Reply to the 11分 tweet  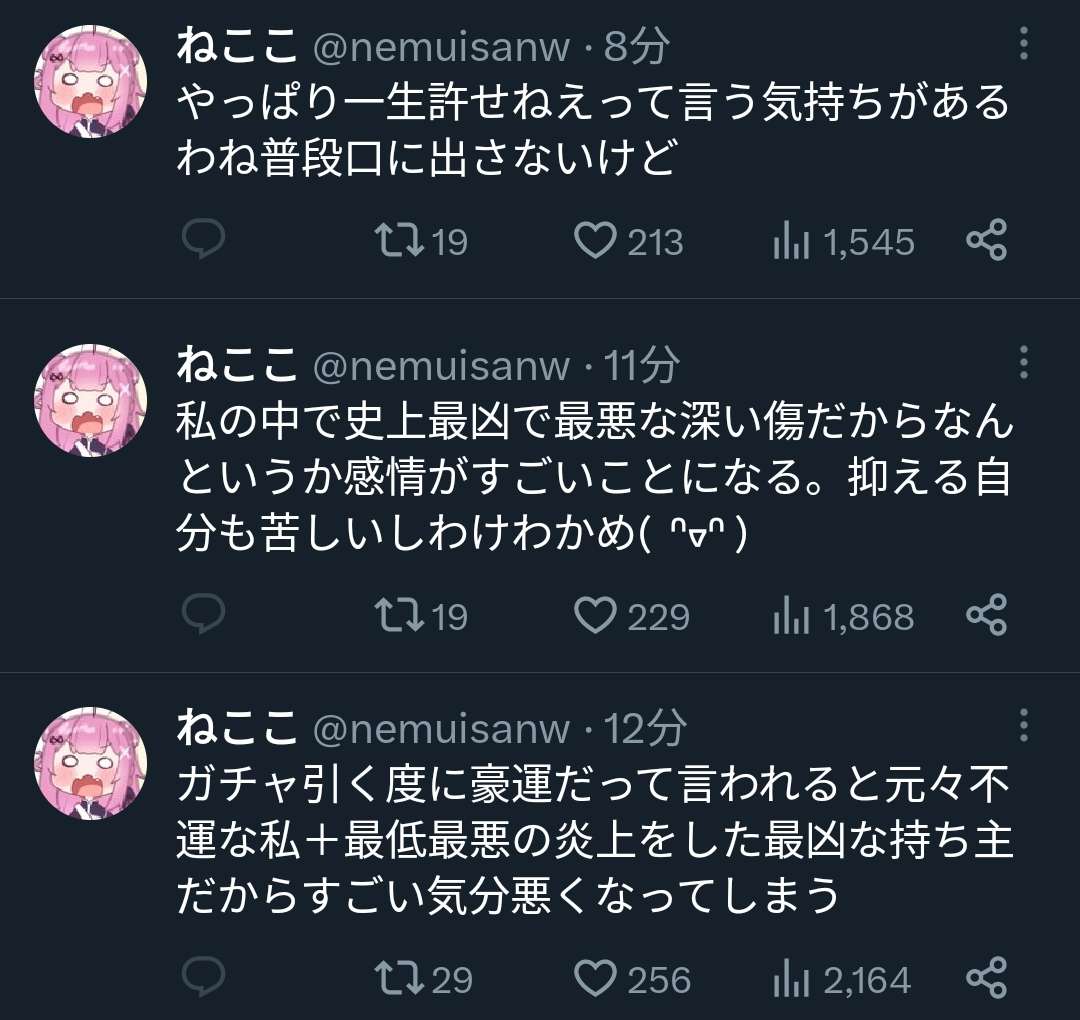point(204,615)
